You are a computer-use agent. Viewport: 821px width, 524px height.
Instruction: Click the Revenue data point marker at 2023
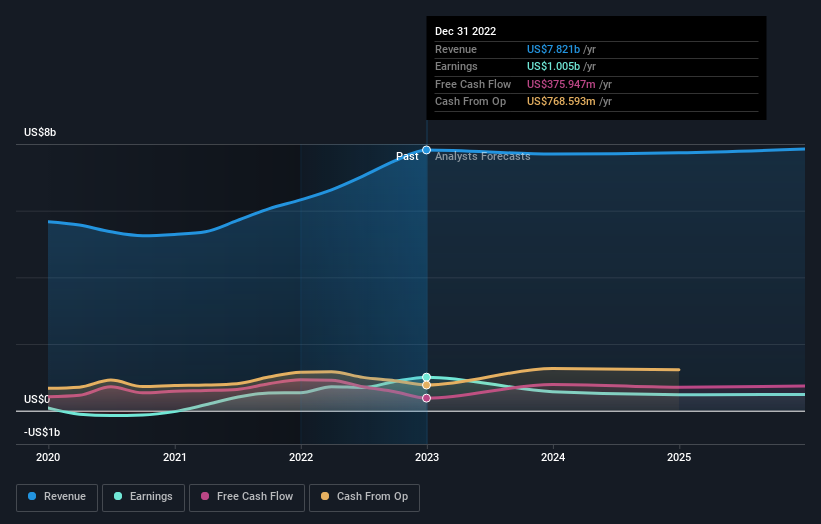click(427, 150)
